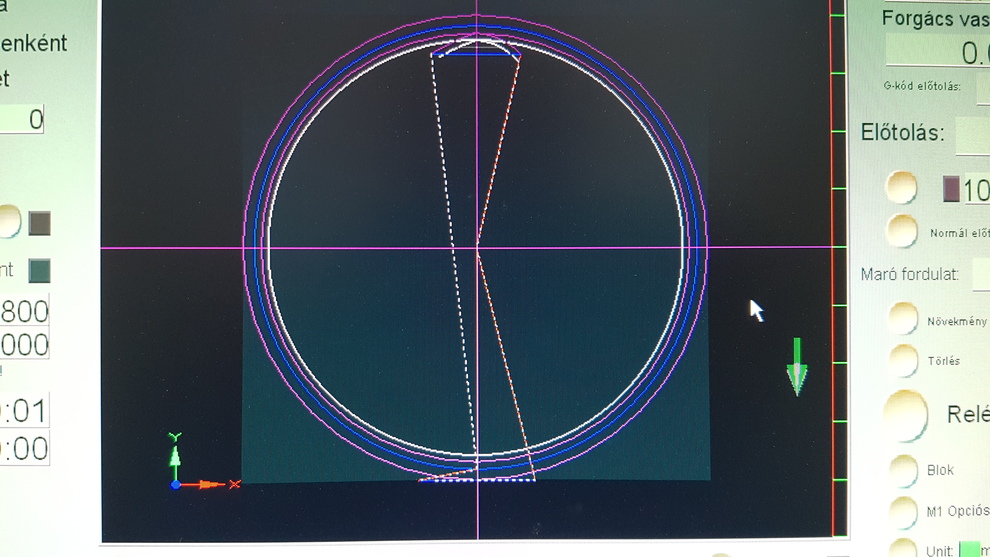Viewport: 990px width, 557px height.
Task: Click the large round Relé button
Action: click(x=905, y=415)
